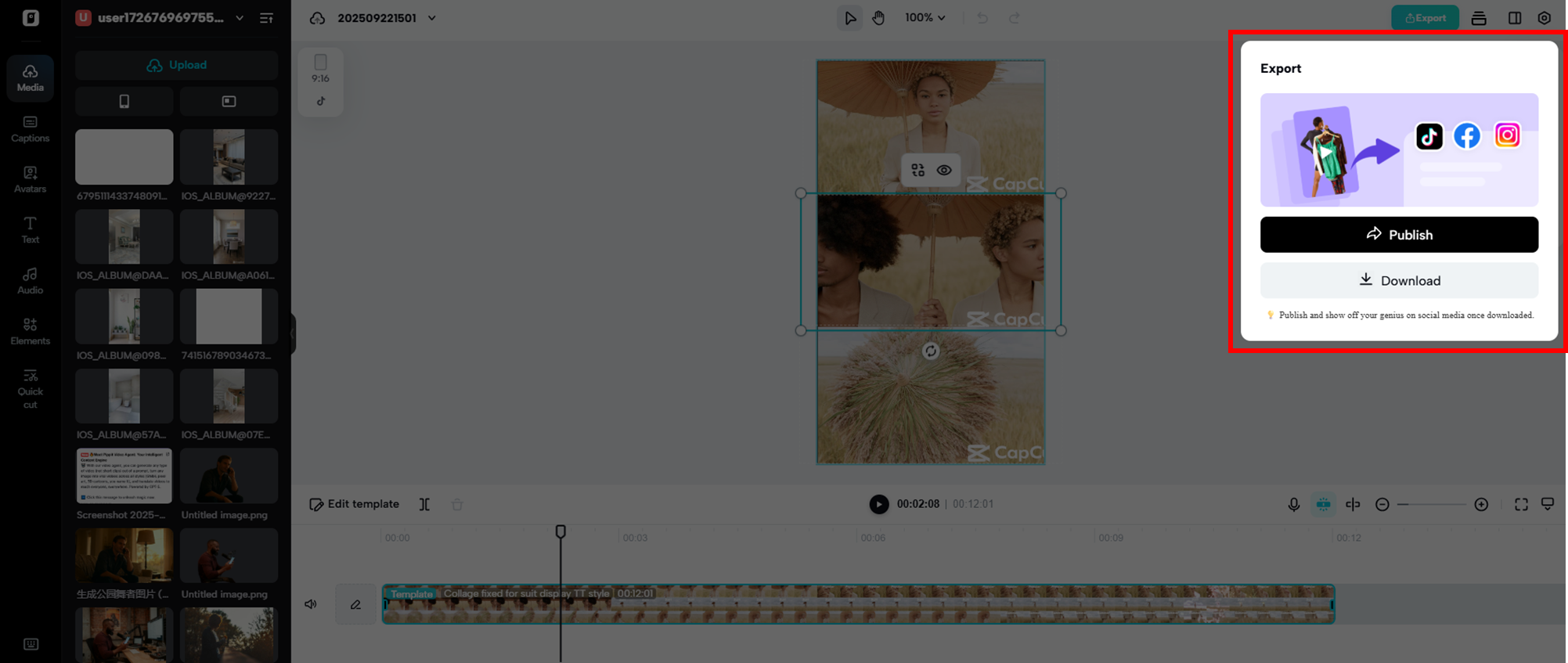The width and height of the screenshot is (1568, 663).
Task: Open the Media tab in left sidebar
Action: [x=31, y=77]
